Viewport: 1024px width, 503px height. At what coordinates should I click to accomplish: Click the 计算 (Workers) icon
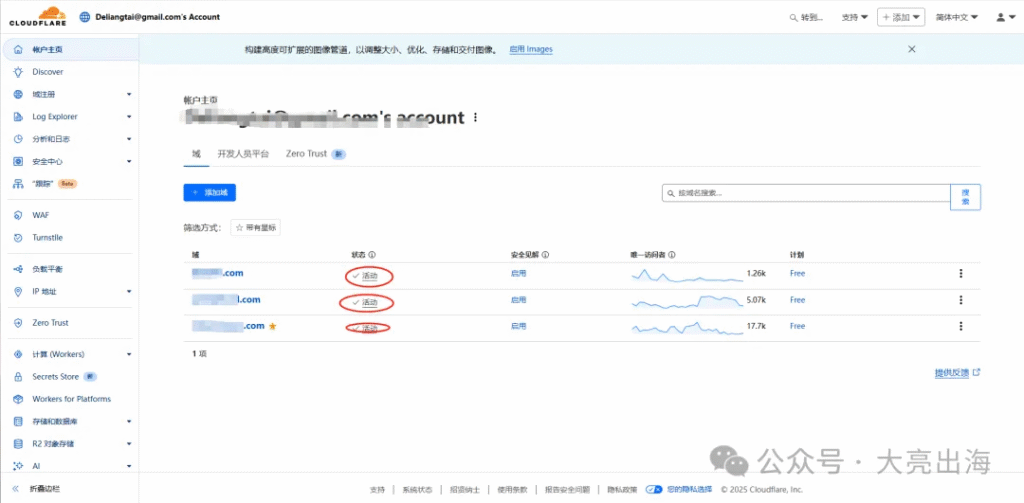pos(18,354)
